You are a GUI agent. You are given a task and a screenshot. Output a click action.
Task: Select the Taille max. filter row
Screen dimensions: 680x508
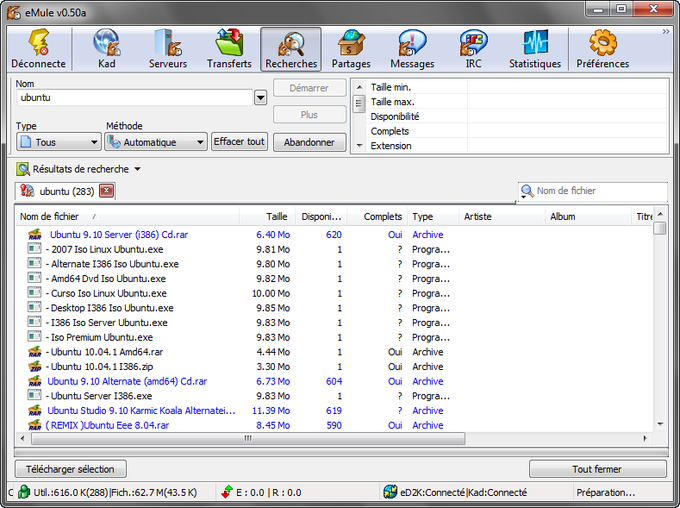click(x=516, y=102)
